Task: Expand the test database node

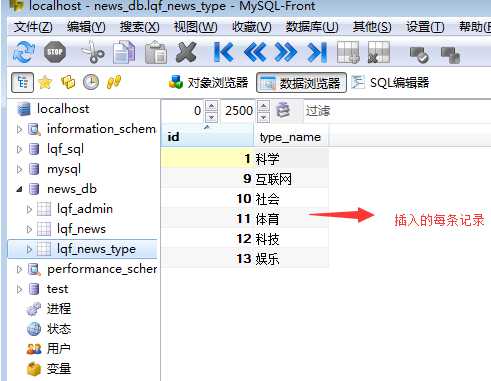Action: click(19, 289)
